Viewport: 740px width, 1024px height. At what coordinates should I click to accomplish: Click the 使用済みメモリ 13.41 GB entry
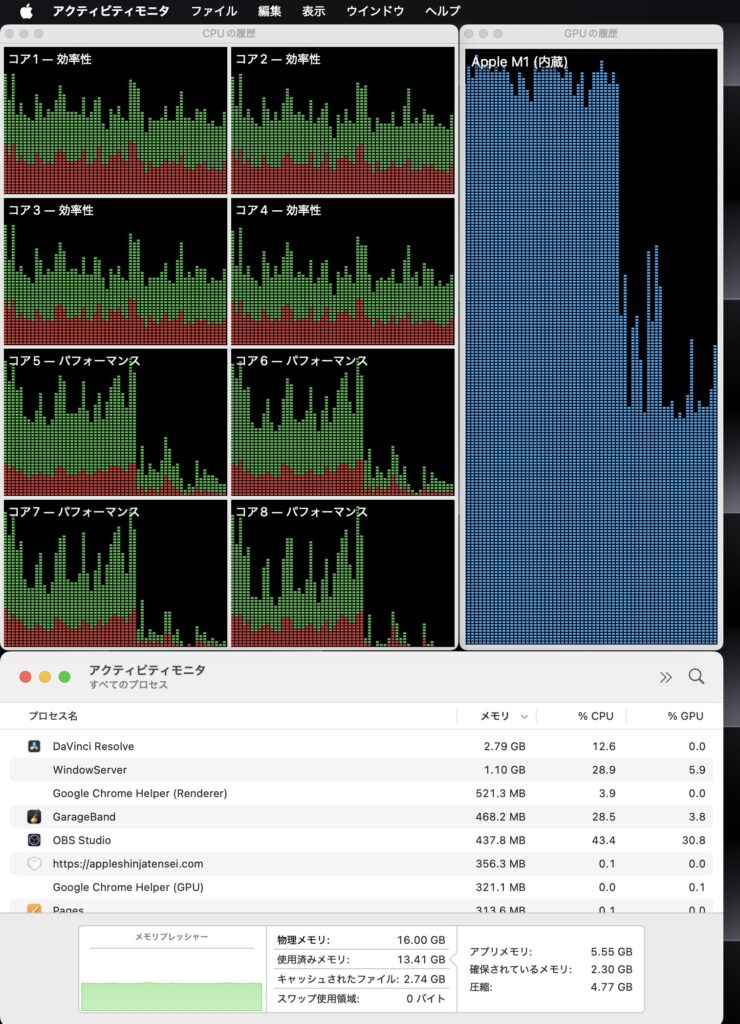[x=361, y=959]
